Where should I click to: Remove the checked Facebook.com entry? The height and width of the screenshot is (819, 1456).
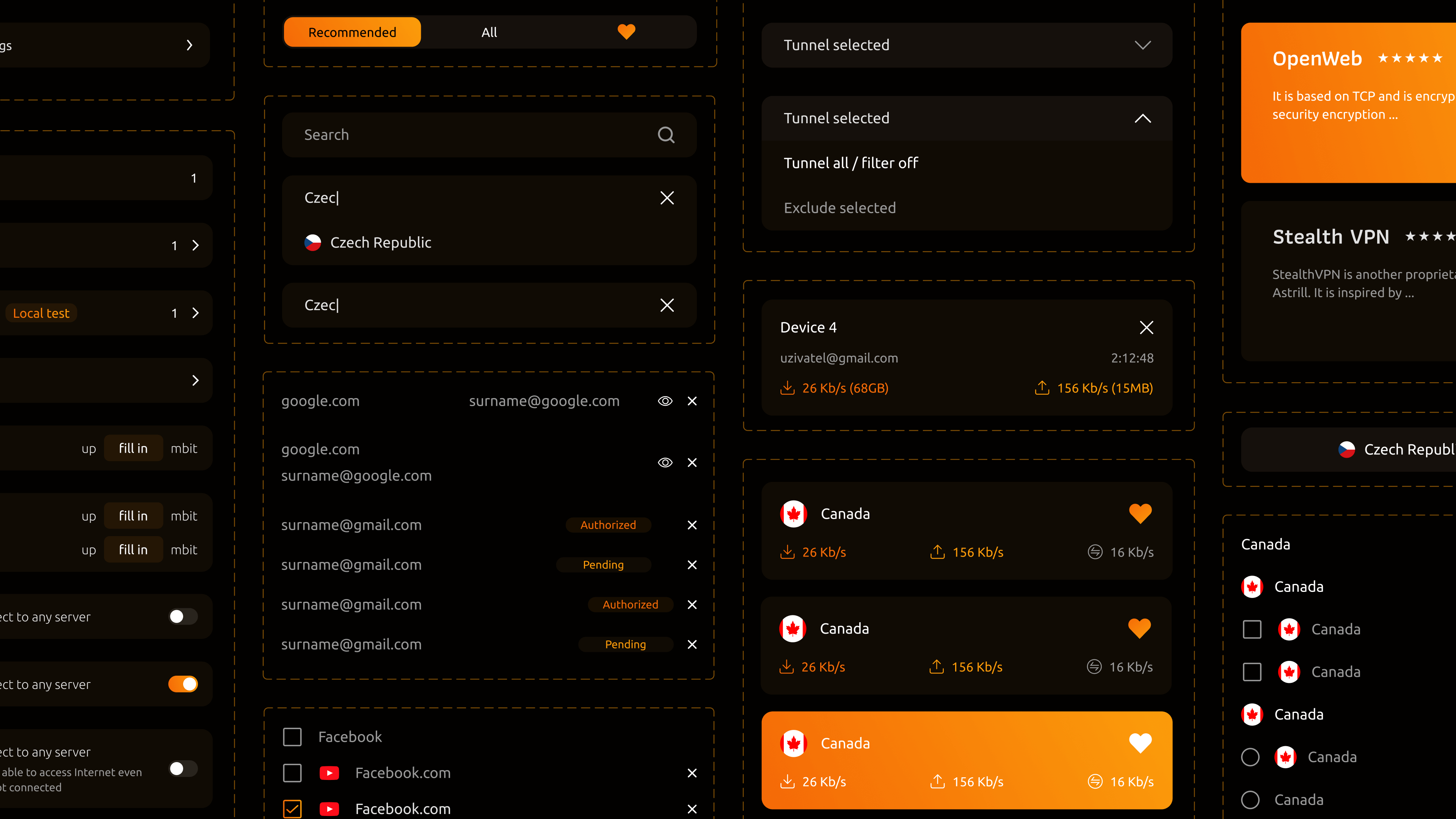[x=692, y=809]
